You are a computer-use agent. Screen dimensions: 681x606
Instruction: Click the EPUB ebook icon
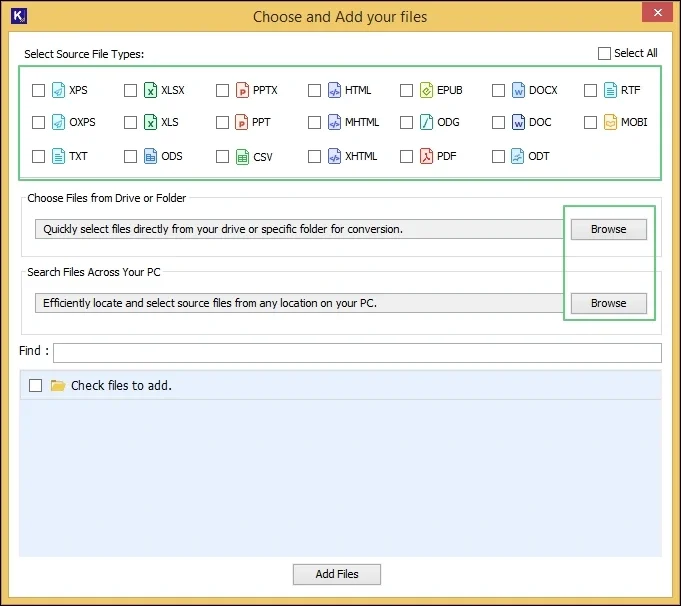(426, 90)
